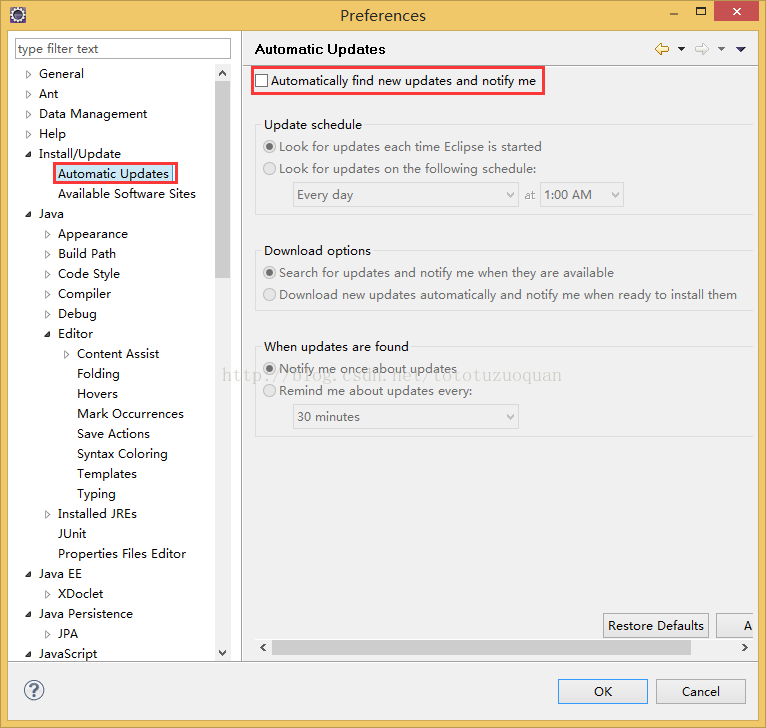
Task: Select Notify me once about updates
Action: [270, 368]
